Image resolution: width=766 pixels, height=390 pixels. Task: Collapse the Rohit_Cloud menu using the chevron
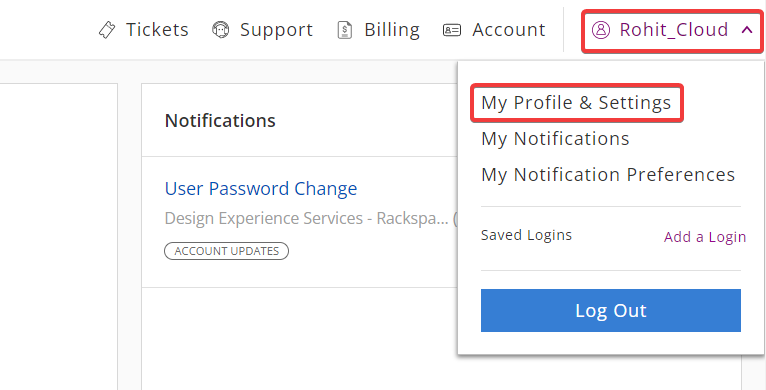746,30
